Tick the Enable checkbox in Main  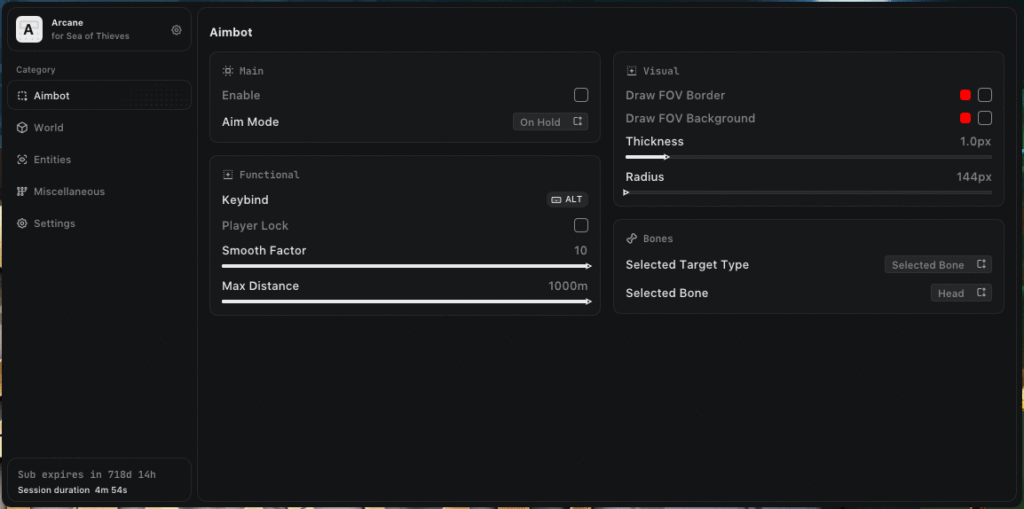(581, 95)
